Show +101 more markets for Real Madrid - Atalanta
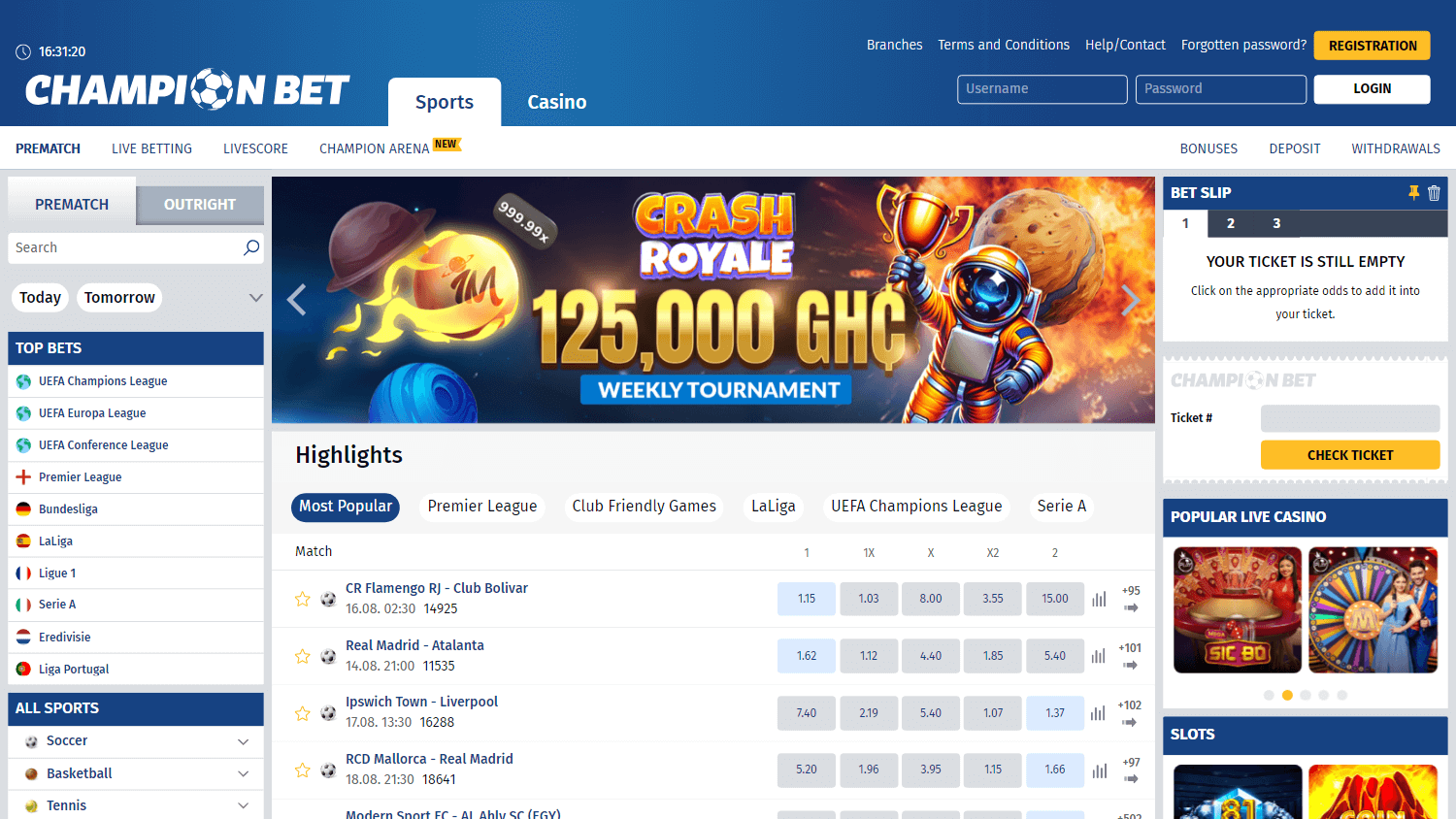The image size is (1456, 819). 1131,656
